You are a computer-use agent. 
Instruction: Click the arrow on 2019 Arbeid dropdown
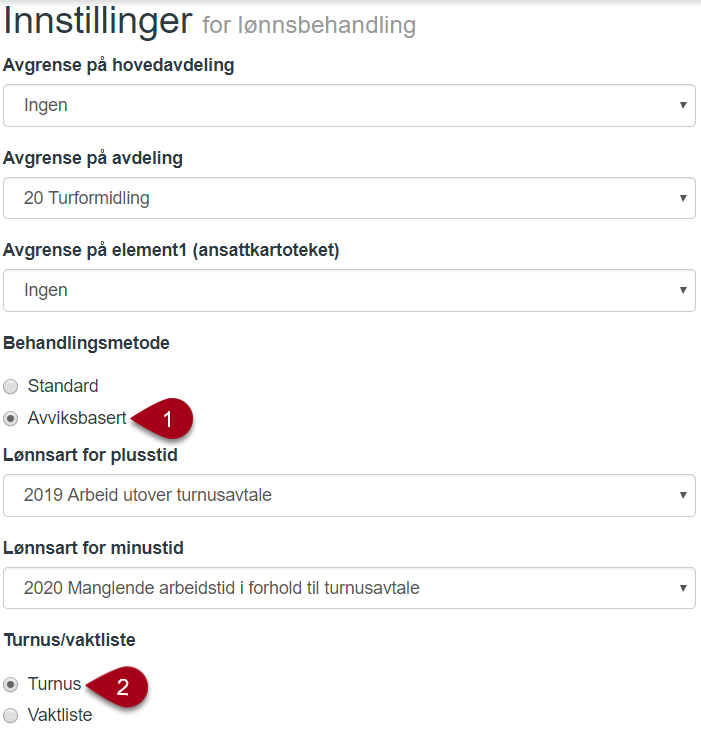point(683,495)
